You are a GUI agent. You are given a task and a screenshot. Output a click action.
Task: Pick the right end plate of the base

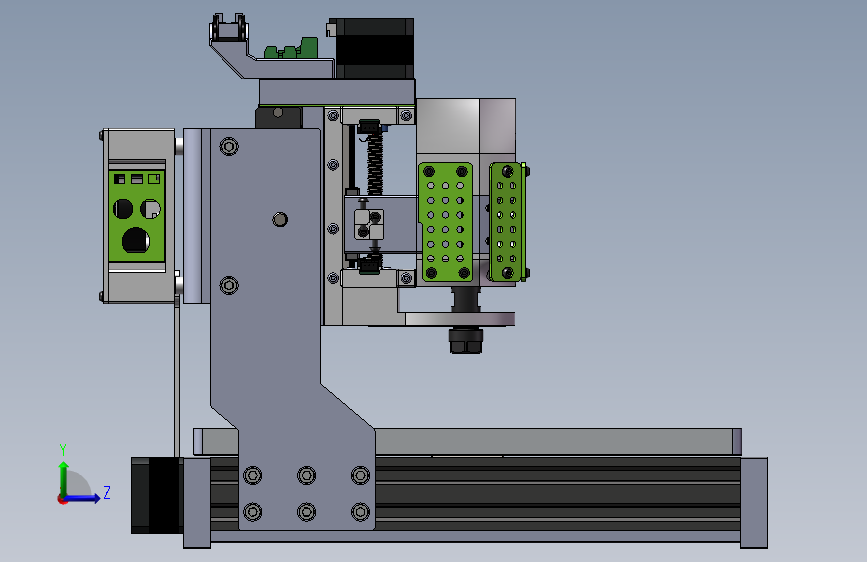coord(754,503)
